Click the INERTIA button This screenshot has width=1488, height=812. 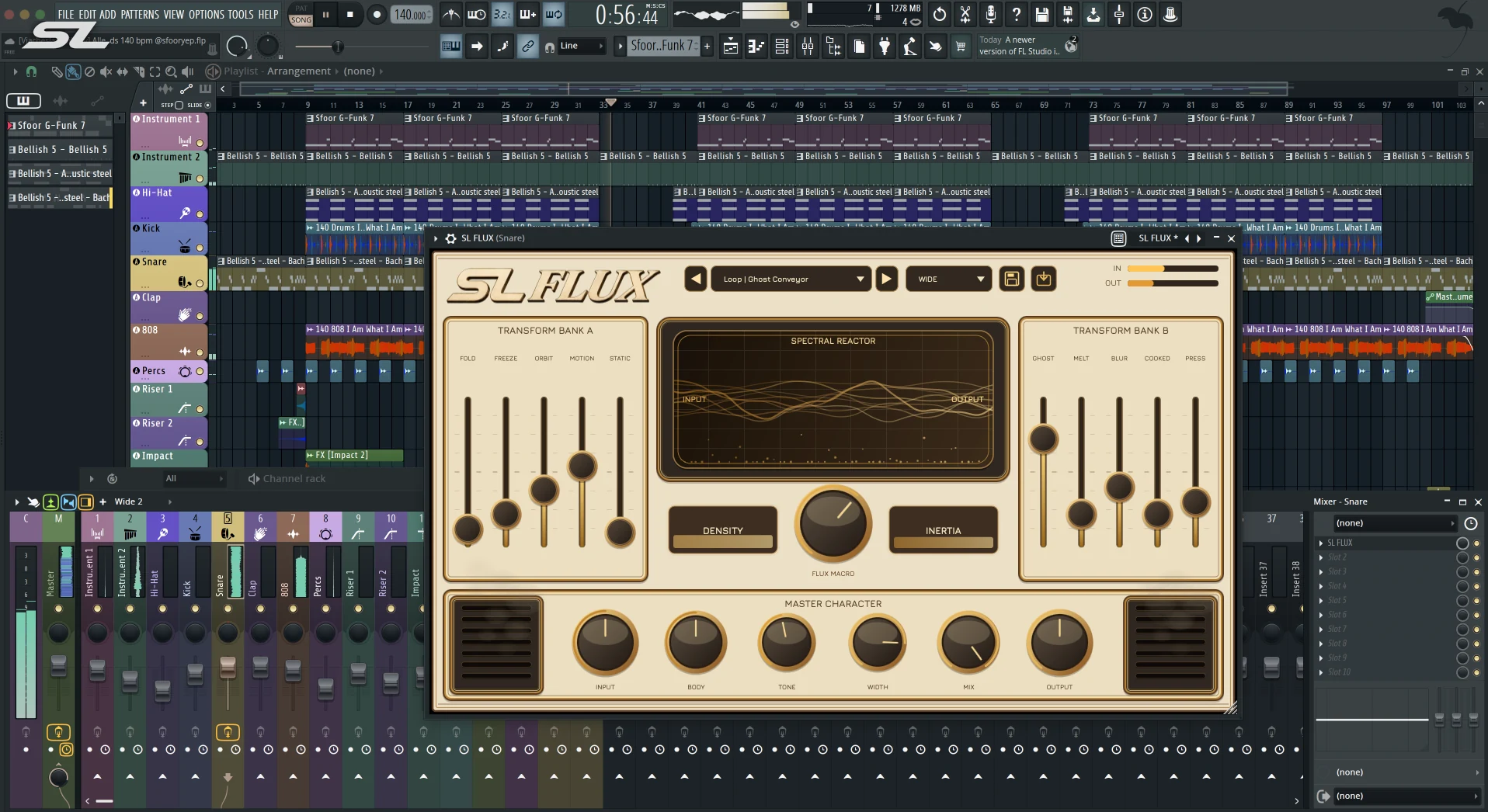pyautogui.click(x=943, y=529)
